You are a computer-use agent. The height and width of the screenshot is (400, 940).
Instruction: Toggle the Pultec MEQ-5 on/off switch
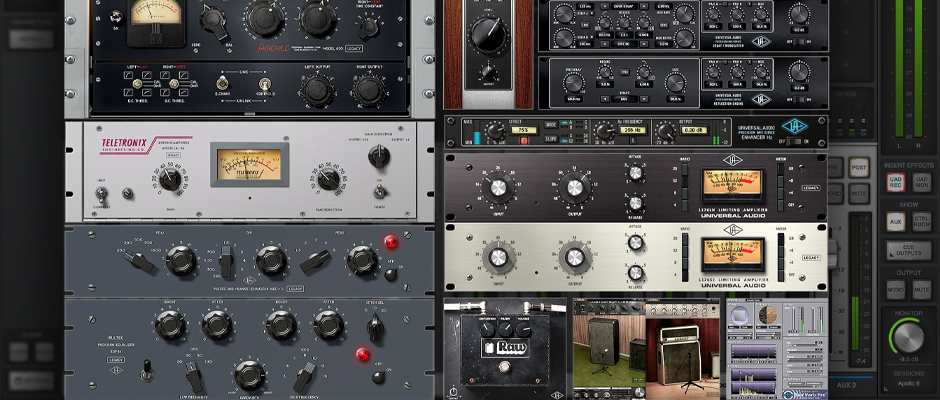pos(390,274)
